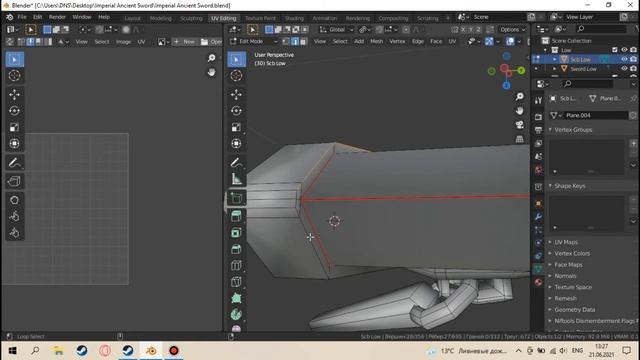Screen dimensions: 640x360
Task: Select the Rotate tool in UV editor
Action: 14,111
